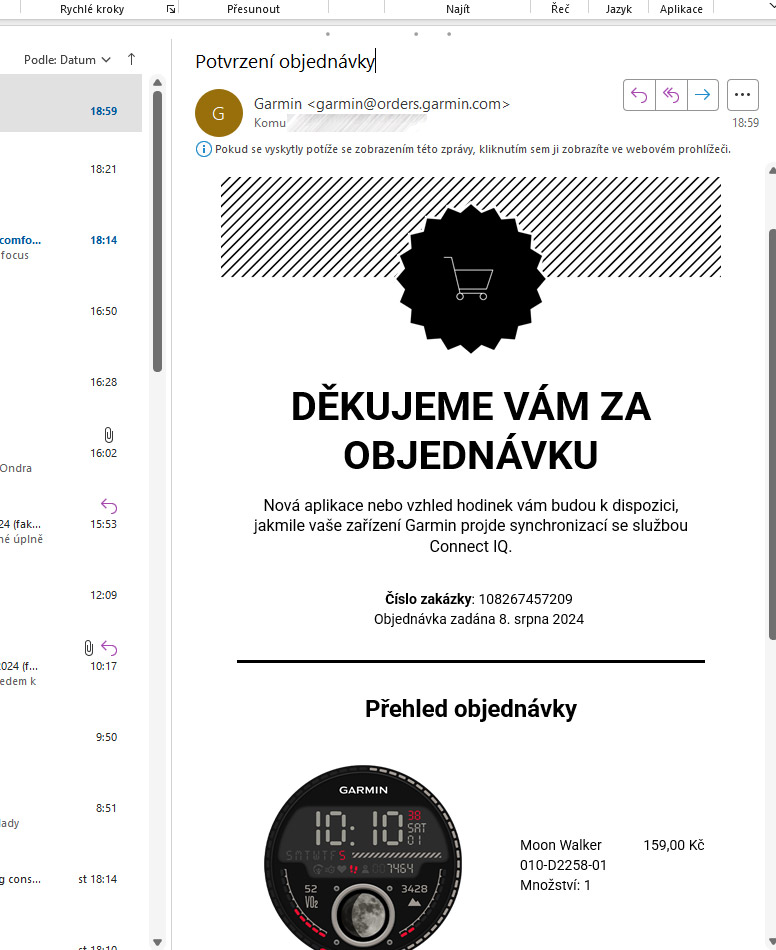Click the Reply All double-arrow button
Image resolution: width=776 pixels, height=950 pixels.
[671, 95]
